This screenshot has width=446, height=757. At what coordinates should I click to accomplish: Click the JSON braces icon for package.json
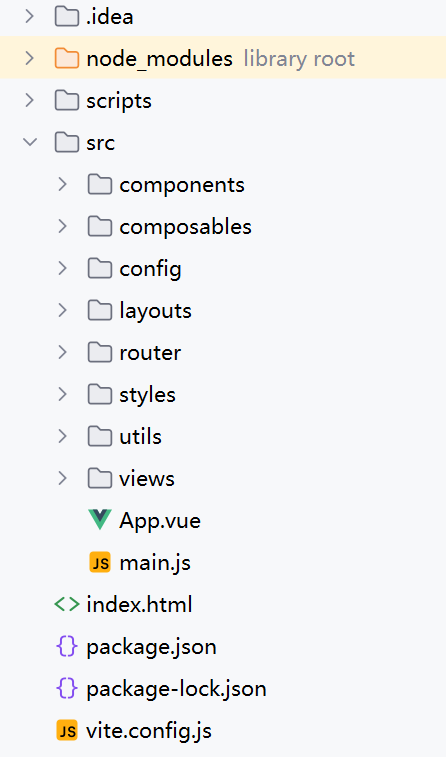pyautogui.click(x=67, y=646)
